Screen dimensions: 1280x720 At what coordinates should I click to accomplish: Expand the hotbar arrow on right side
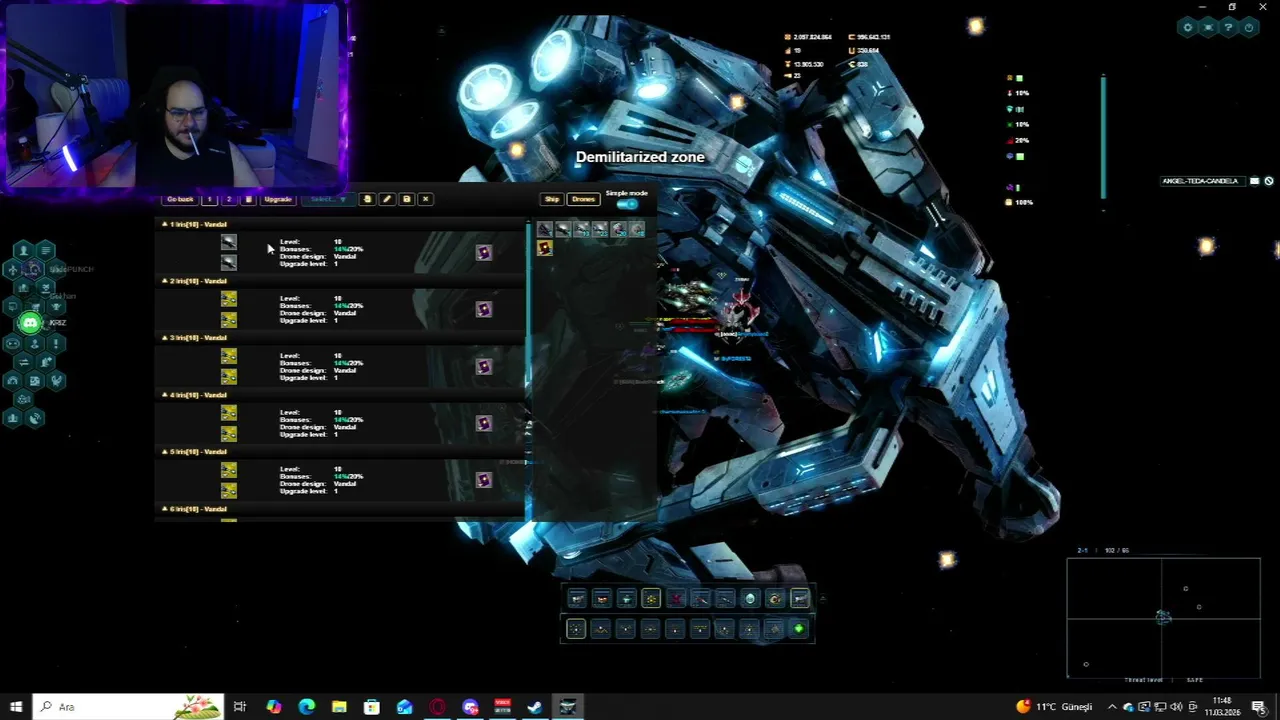pyautogui.click(x=821, y=599)
